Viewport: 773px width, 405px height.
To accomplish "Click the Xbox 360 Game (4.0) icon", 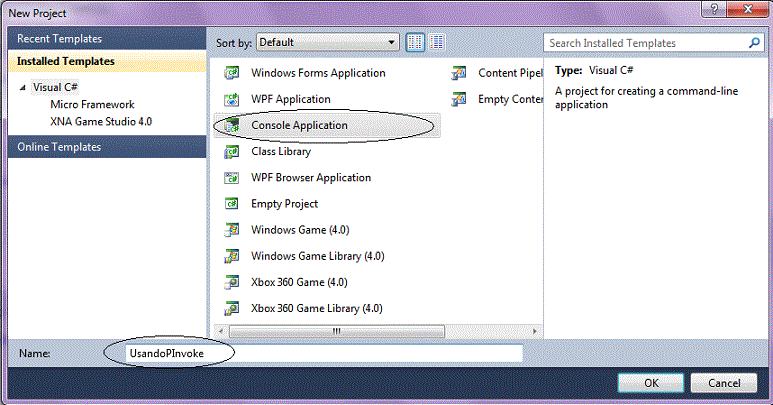I will click(232, 282).
